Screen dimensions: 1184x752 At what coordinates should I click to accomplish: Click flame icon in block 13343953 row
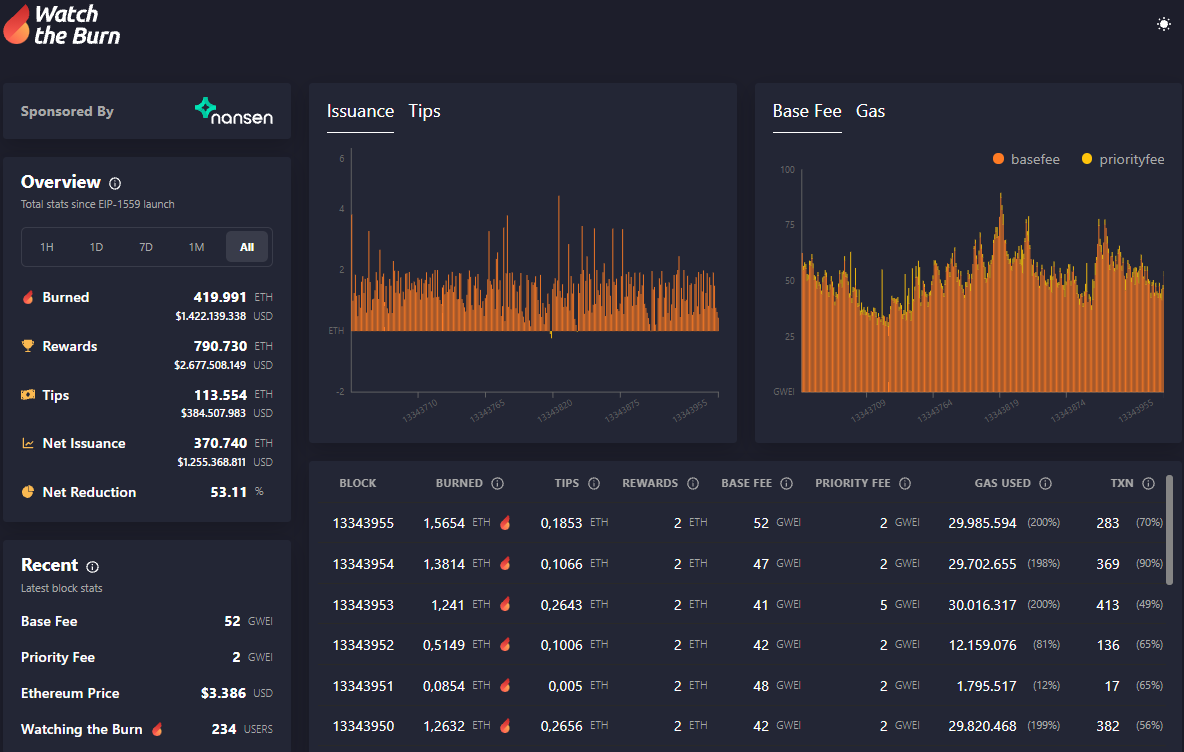(505, 604)
